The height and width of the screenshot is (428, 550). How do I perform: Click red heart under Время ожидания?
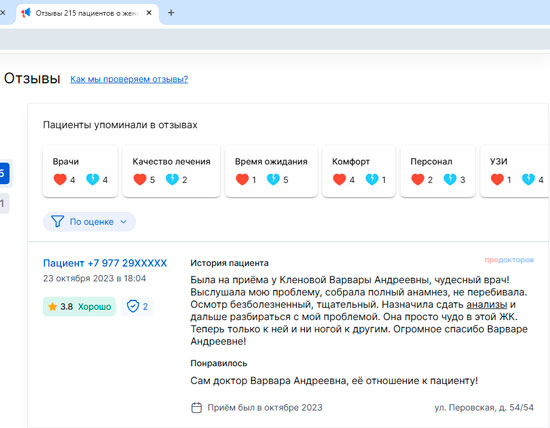click(x=242, y=179)
